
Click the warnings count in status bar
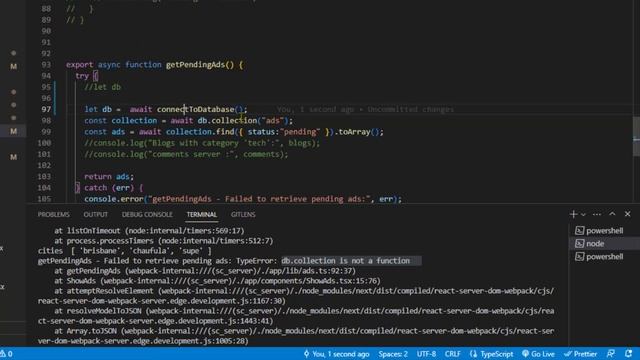pos(6,354)
